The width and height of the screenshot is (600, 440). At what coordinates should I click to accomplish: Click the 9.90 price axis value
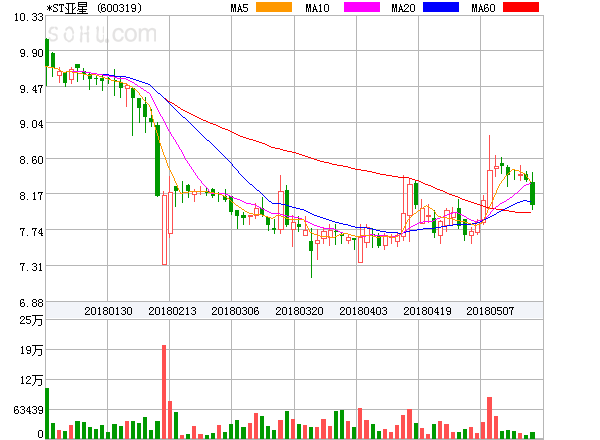31,53
